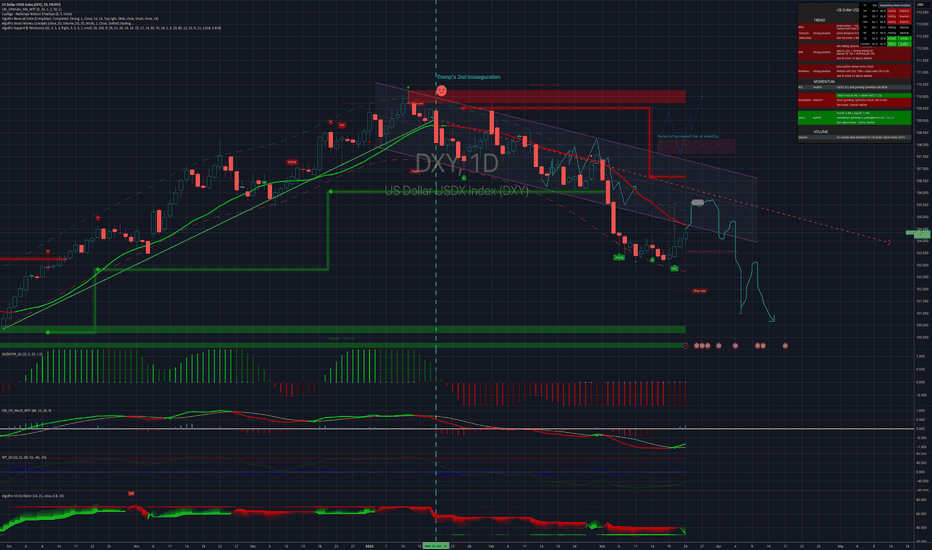Image resolution: width=932 pixels, height=550 pixels.
Task: Select the TREND header in the dashboard table
Action: [x=819, y=20]
